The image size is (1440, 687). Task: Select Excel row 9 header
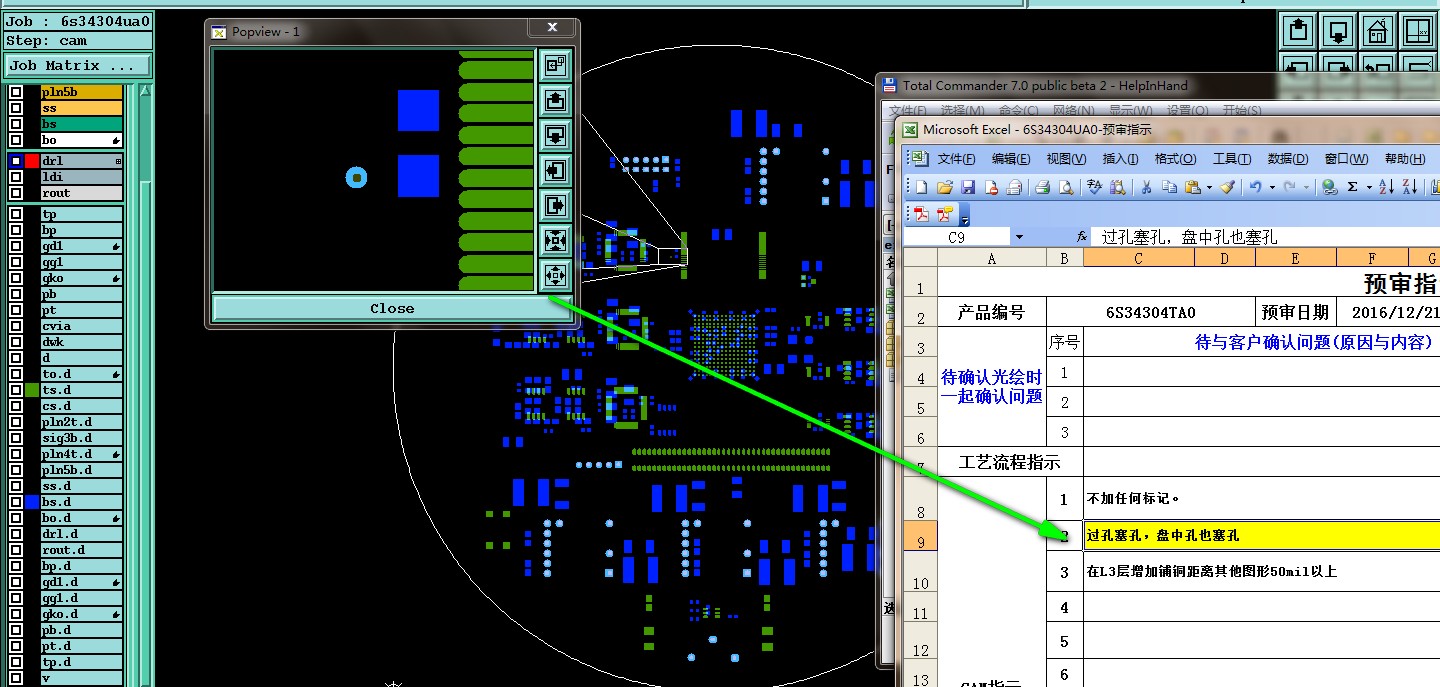click(920, 535)
